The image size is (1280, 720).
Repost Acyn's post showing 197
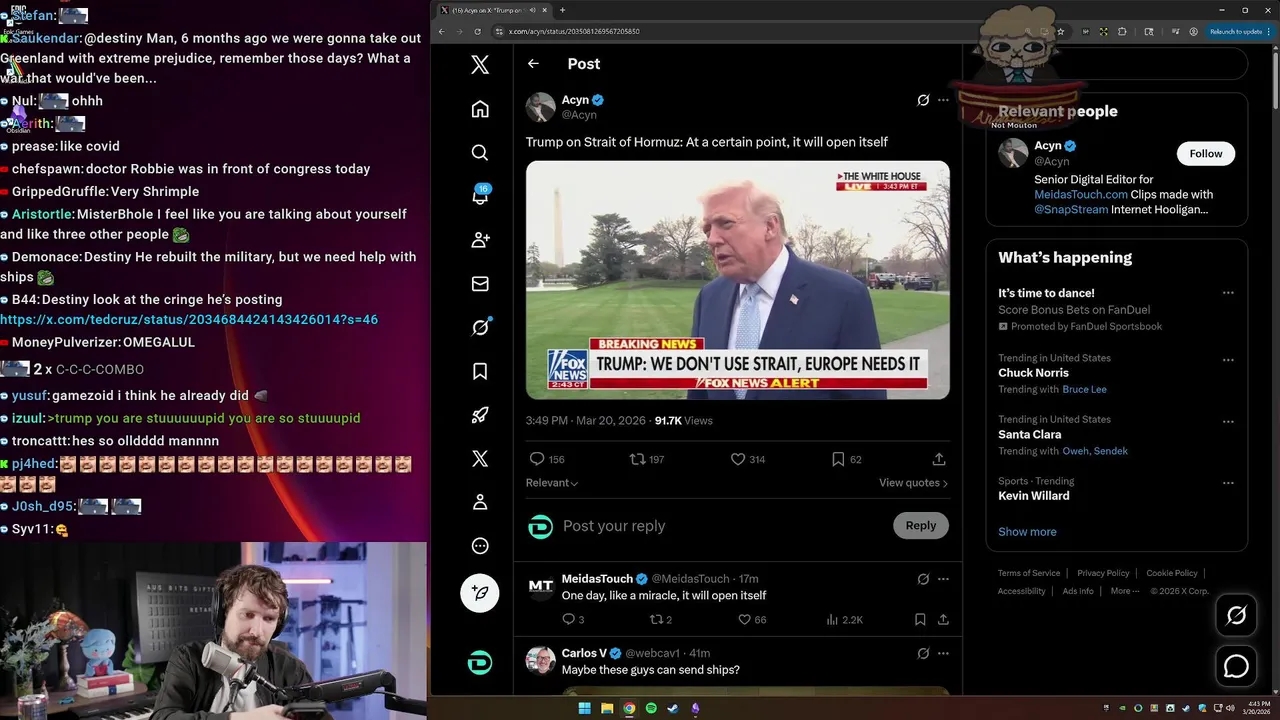(646, 459)
